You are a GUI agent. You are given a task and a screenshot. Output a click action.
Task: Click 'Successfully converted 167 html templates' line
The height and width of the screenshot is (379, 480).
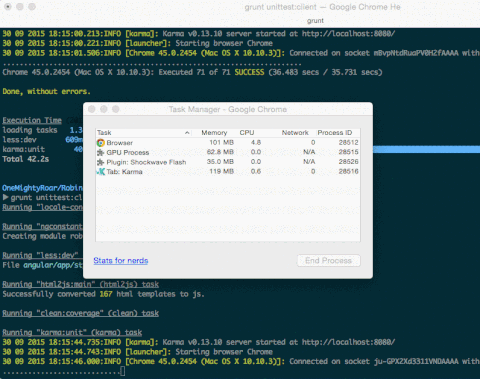(103, 294)
